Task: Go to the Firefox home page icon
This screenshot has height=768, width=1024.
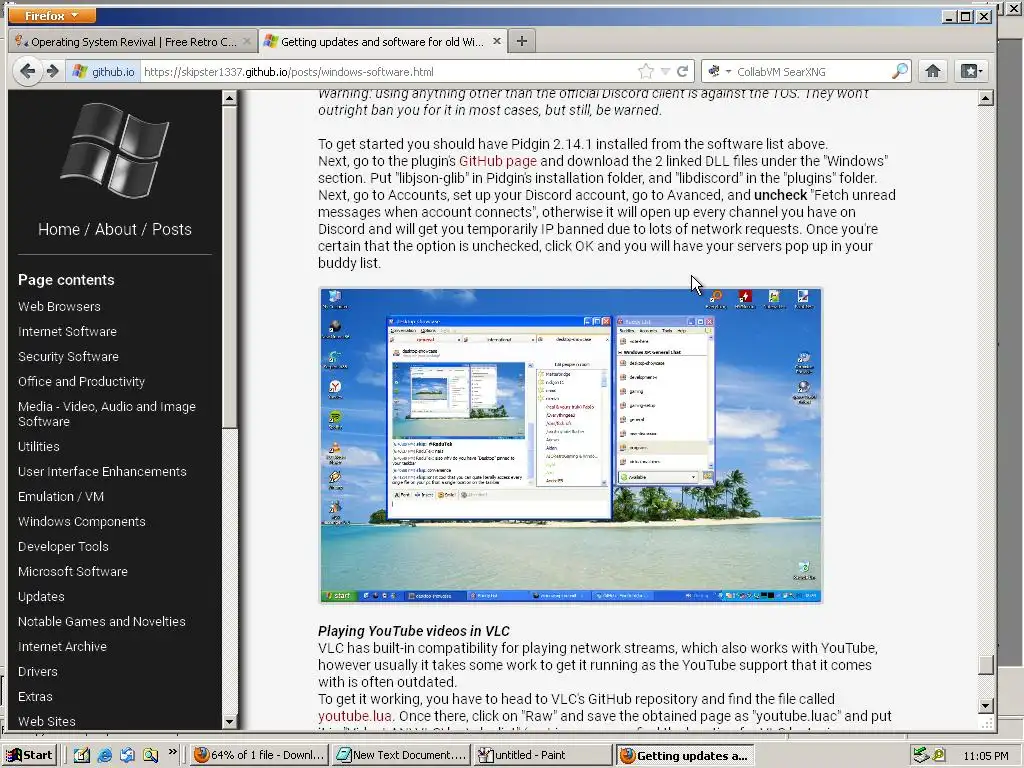Action: pos(933,71)
